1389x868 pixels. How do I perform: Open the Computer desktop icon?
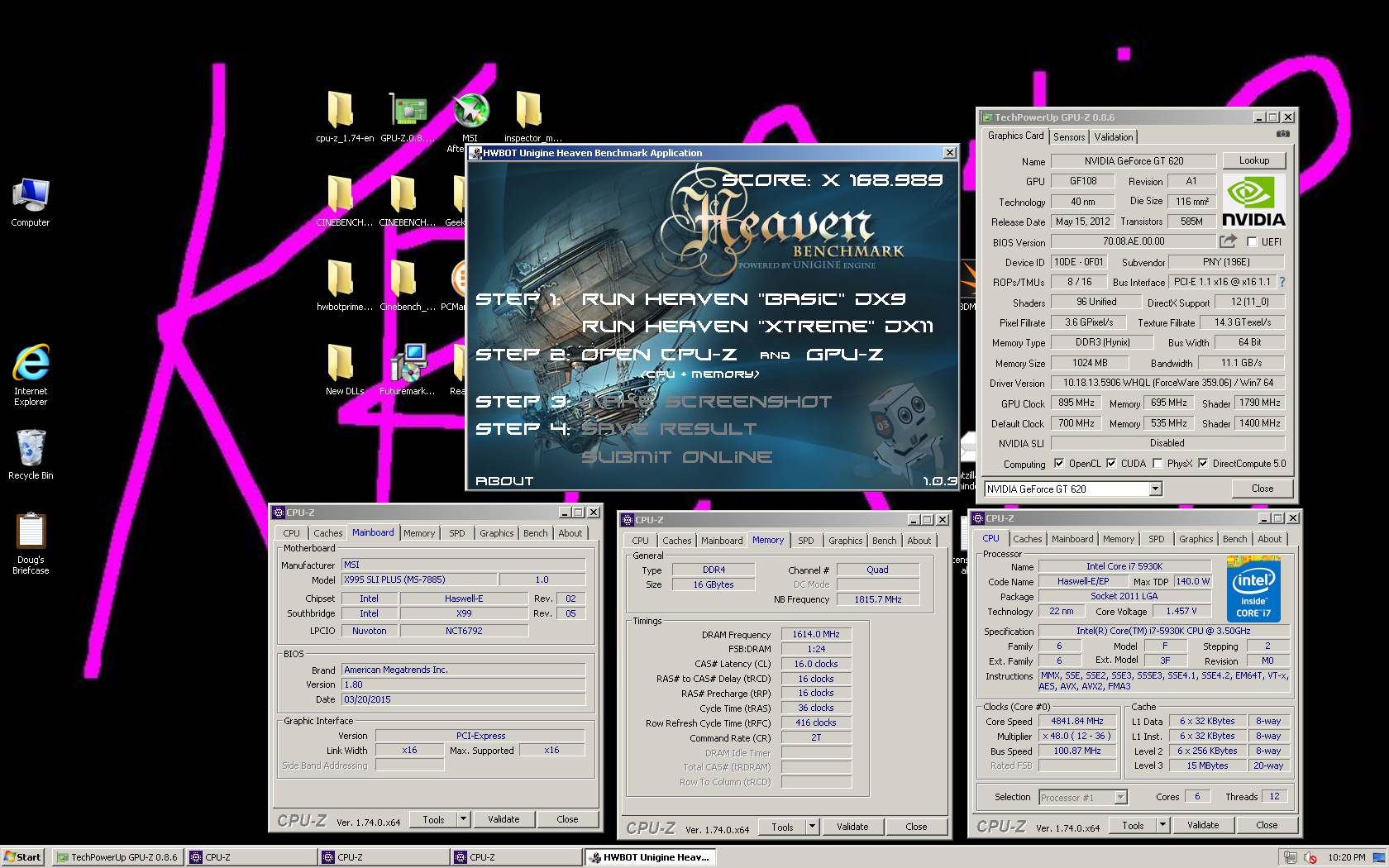[31, 196]
